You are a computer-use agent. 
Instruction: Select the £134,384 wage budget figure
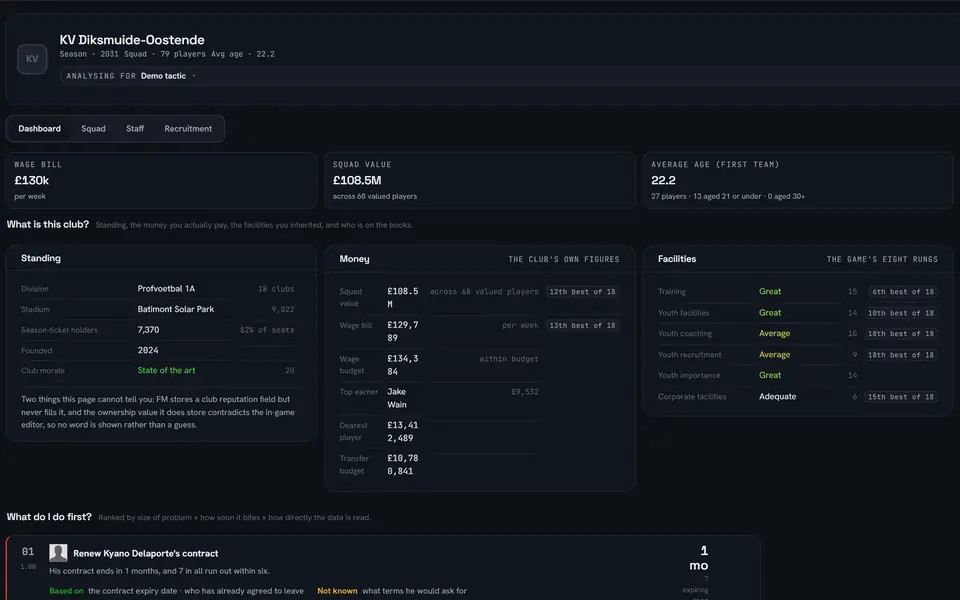[x=403, y=365]
